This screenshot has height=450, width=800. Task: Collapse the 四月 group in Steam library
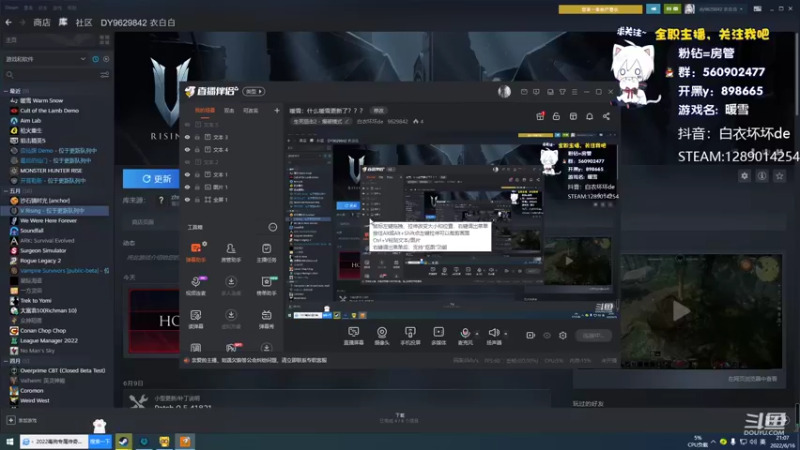[x=6, y=361]
